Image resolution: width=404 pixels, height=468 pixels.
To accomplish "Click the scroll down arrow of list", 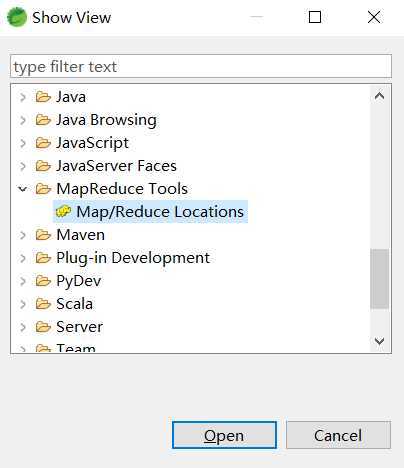I will coord(380,341).
